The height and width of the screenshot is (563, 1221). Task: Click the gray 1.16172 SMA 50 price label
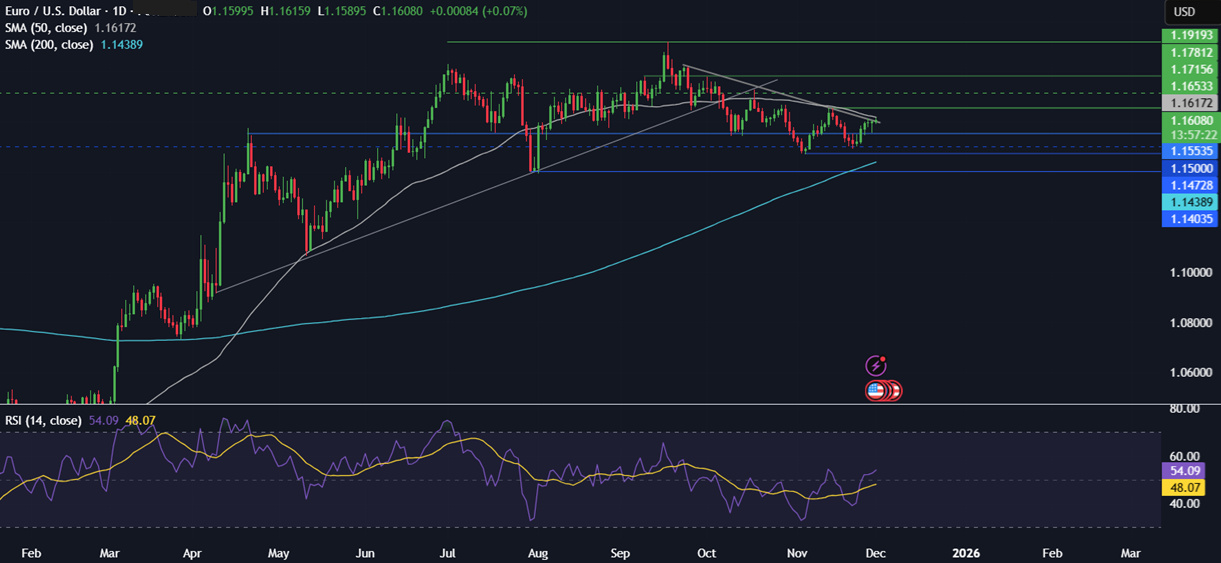point(1189,103)
